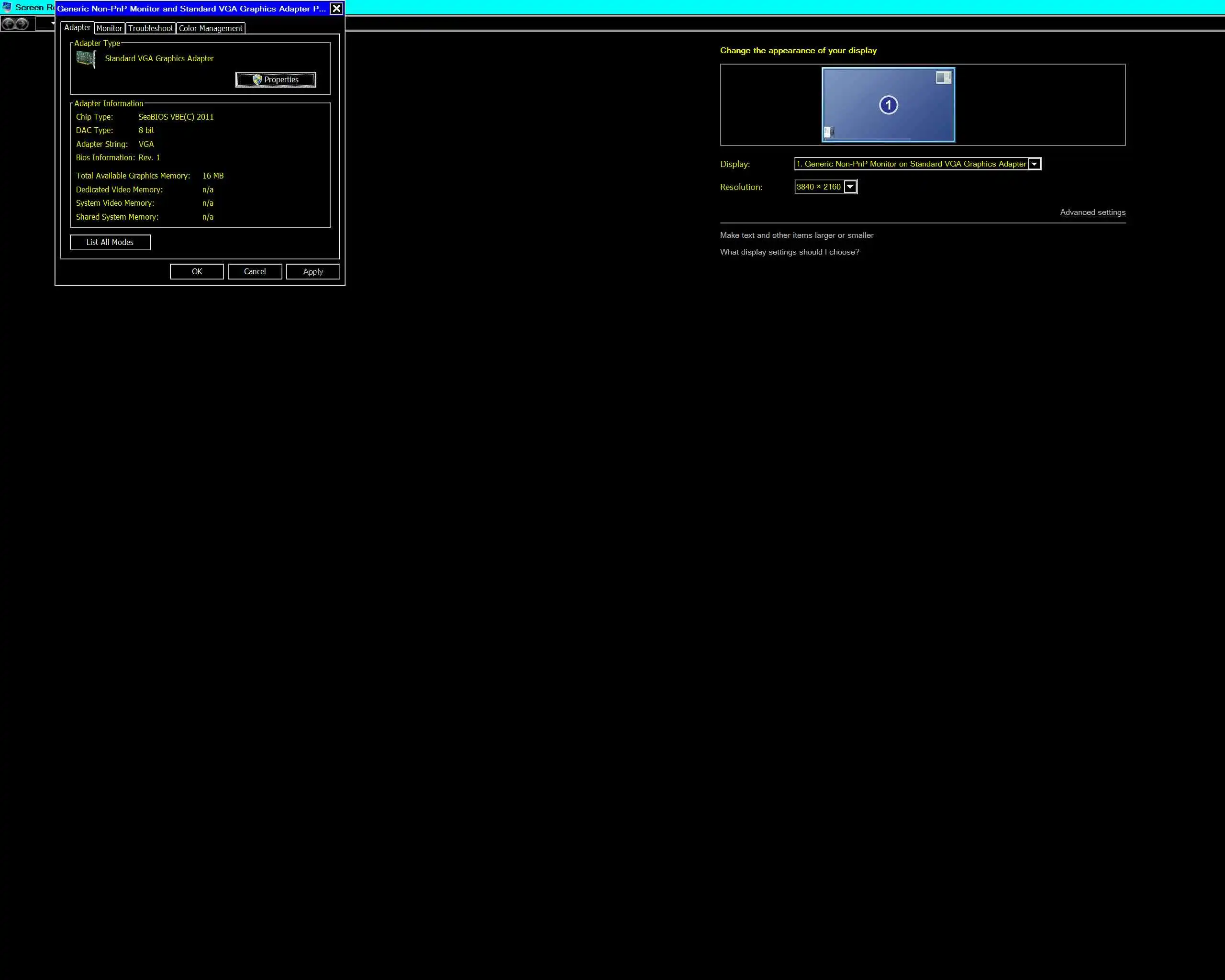Screen dimensions: 1225x980
Task: Click the number 1 display circle icon
Action: coord(888,105)
